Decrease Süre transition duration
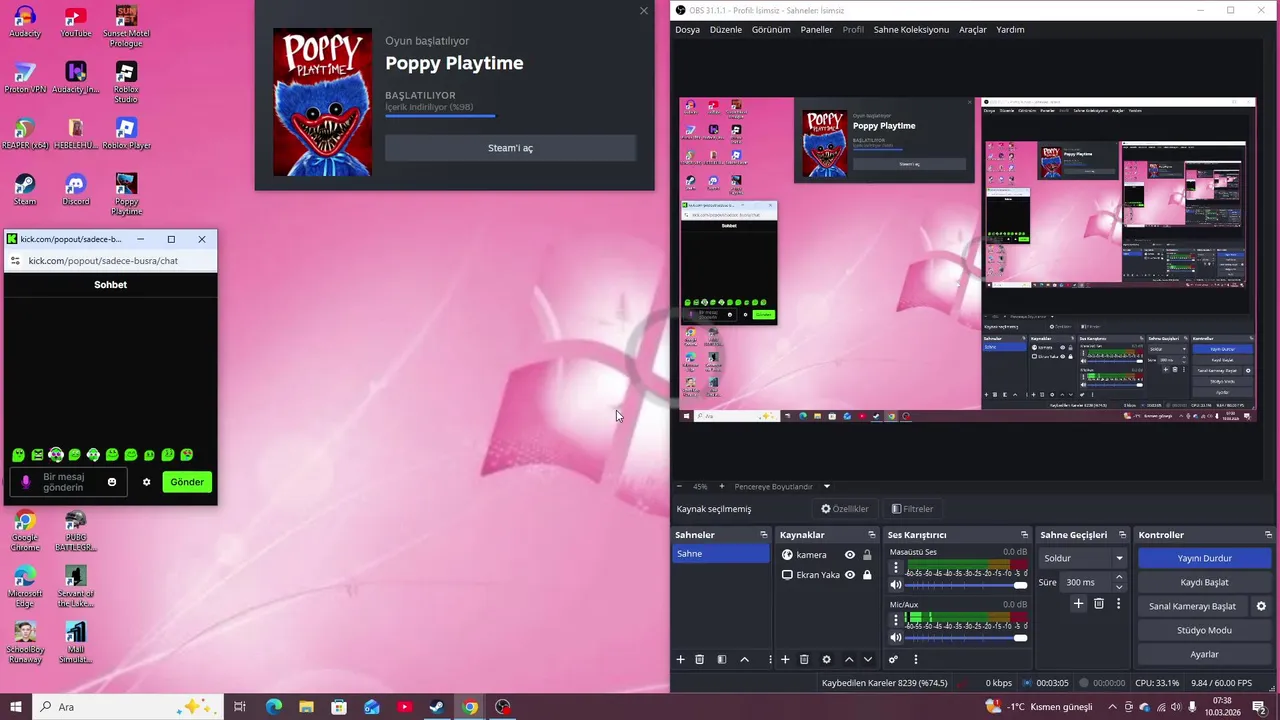1280x720 pixels. pos(1118,586)
